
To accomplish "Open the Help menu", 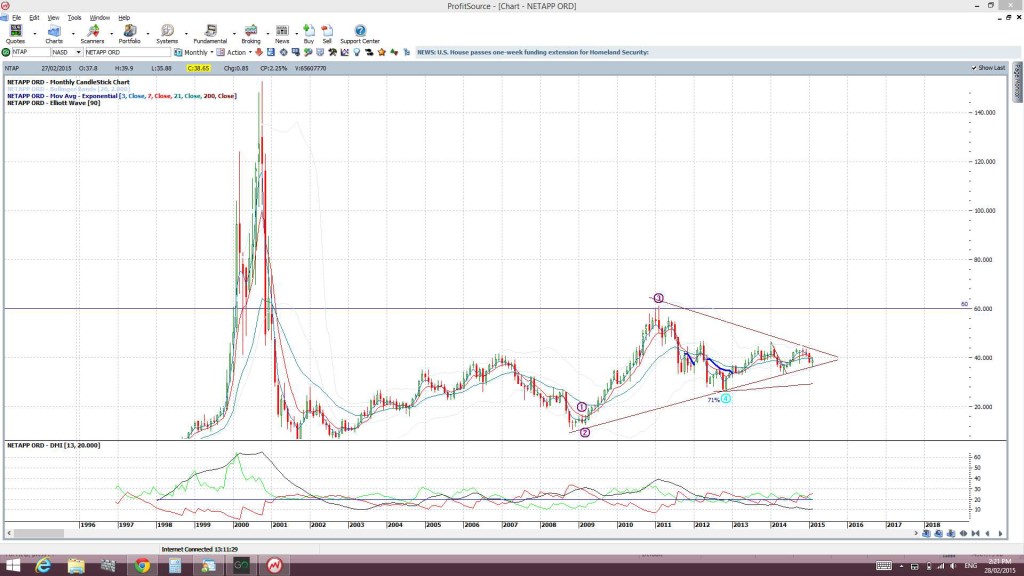I will (124, 18).
